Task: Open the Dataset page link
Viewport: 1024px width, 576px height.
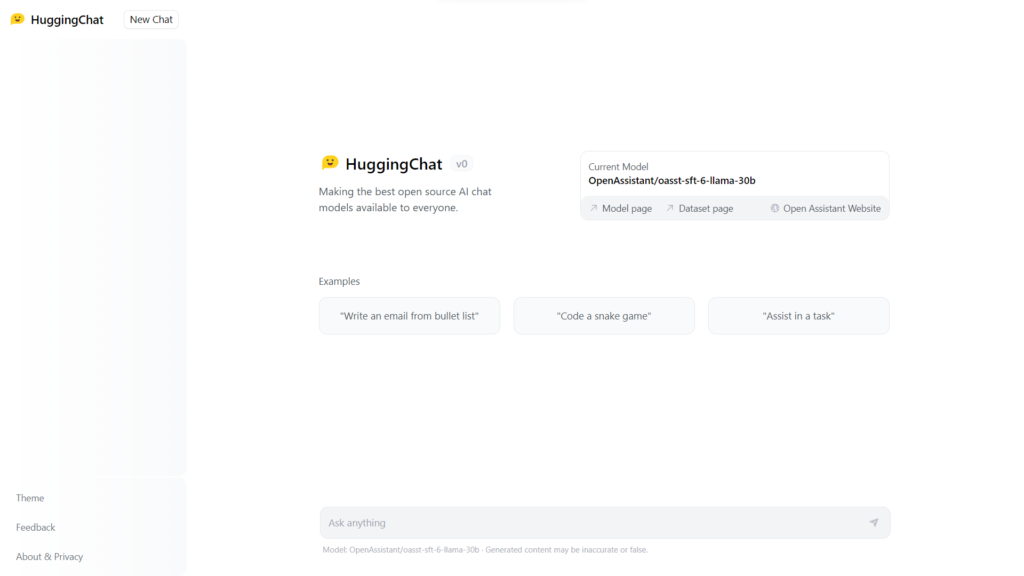Action: click(x=705, y=208)
